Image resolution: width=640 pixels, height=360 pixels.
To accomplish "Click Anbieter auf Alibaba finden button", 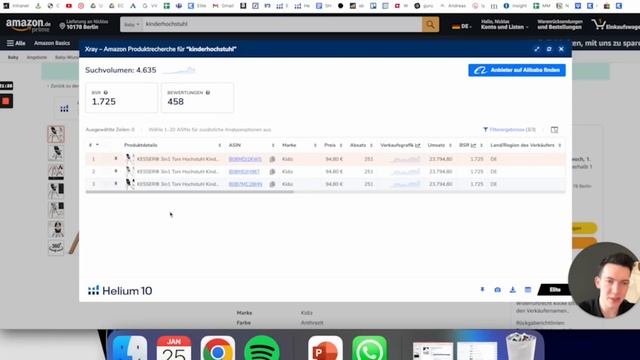I will 517,70.
